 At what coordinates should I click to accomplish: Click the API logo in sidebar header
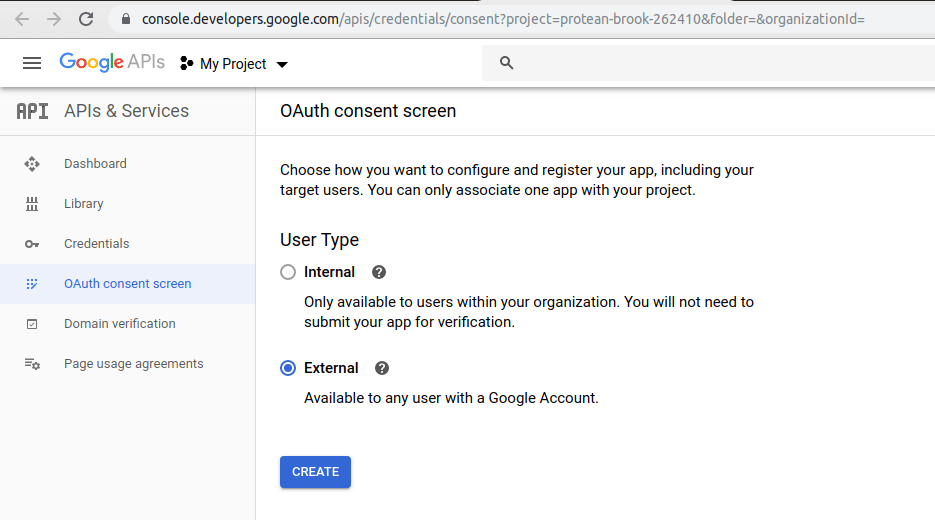32,111
